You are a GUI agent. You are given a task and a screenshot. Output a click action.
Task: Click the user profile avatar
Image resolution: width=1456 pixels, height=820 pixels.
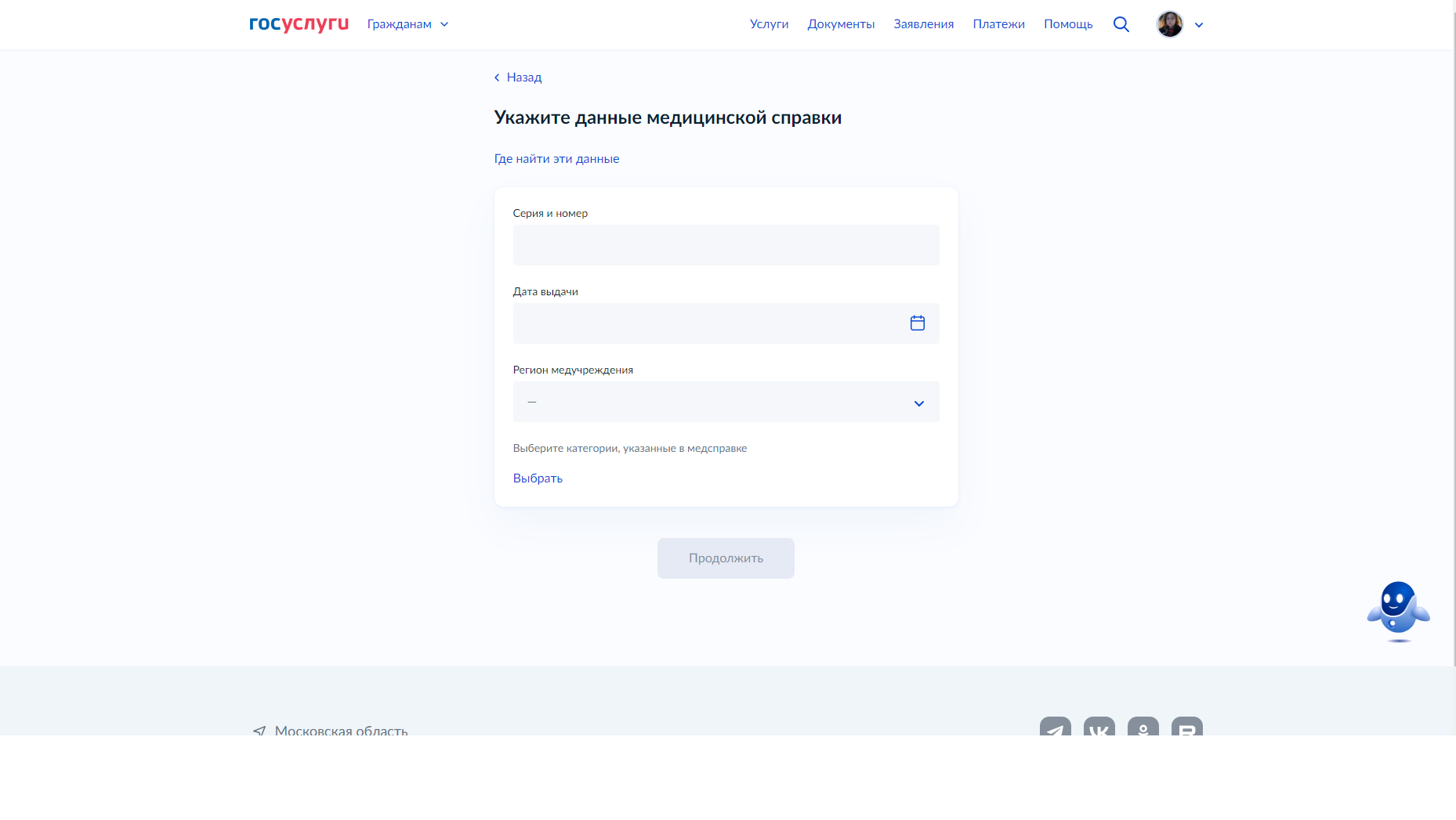click(1169, 24)
